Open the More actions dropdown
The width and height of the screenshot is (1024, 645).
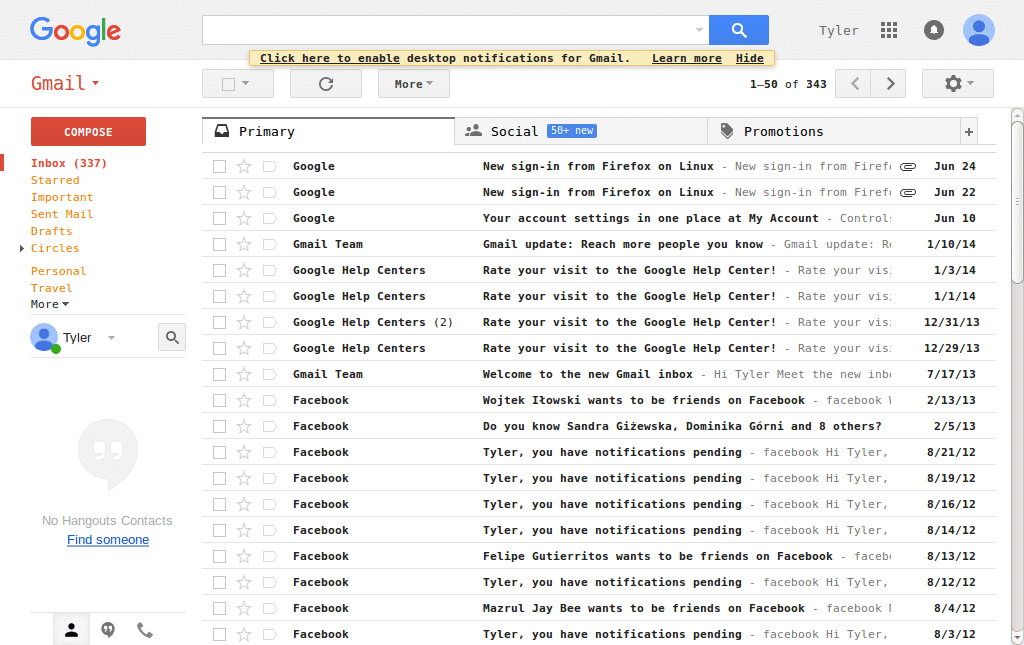coord(413,84)
